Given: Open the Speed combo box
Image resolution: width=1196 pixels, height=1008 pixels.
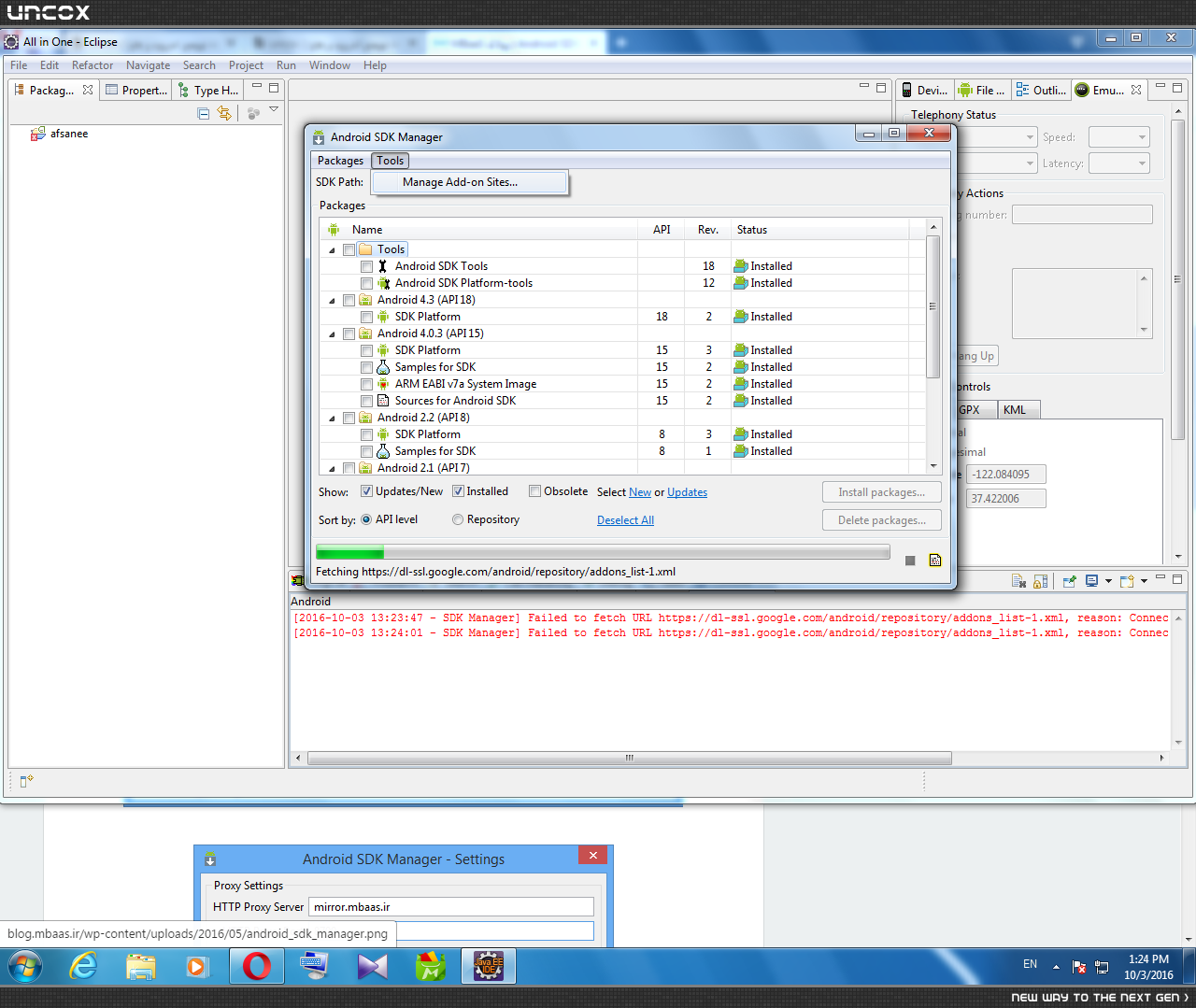Looking at the screenshot, I should click(x=1119, y=137).
